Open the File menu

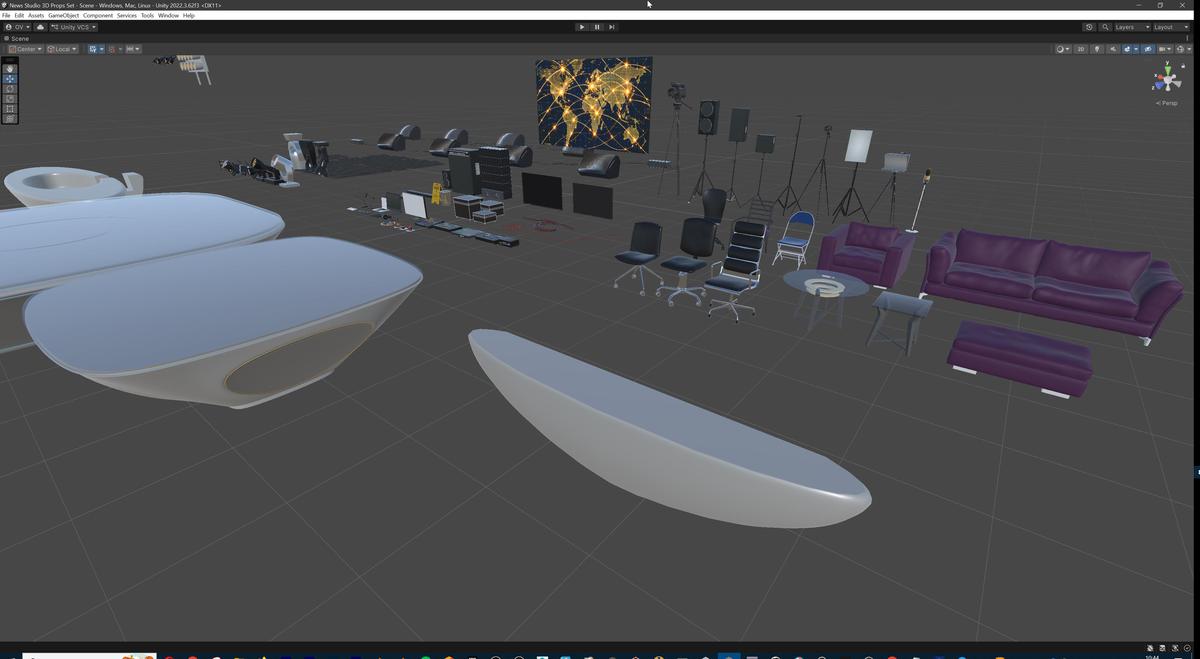point(6,16)
